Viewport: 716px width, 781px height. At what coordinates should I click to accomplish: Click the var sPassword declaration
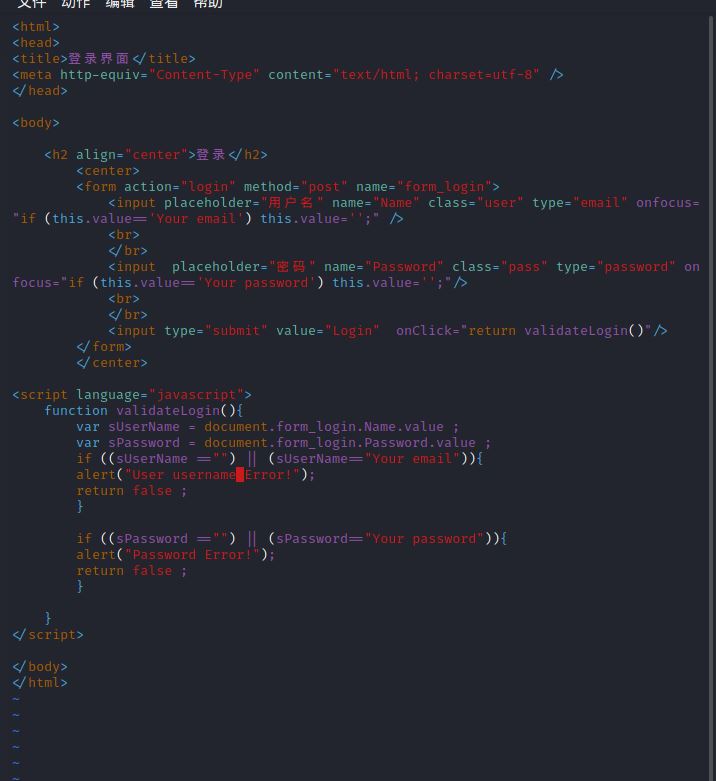click(283, 443)
